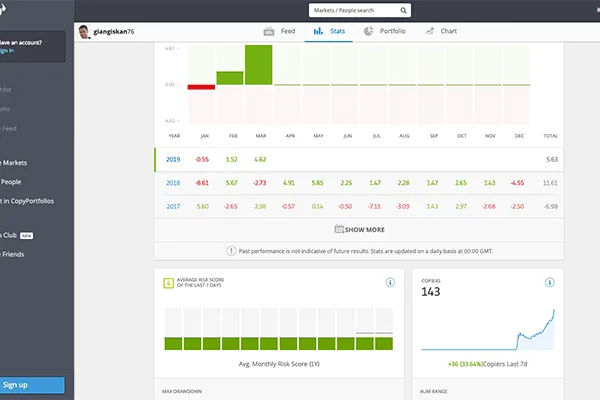The height and width of the screenshot is (400, 600).
Task: Click the Chart tab line icon
Action: click(429, 32)
